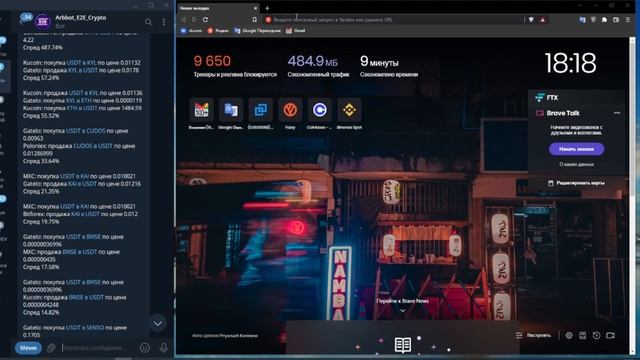This screenshot has width=640, height=360.
Task: Go back in Brave browser
Action: point(184,20)
